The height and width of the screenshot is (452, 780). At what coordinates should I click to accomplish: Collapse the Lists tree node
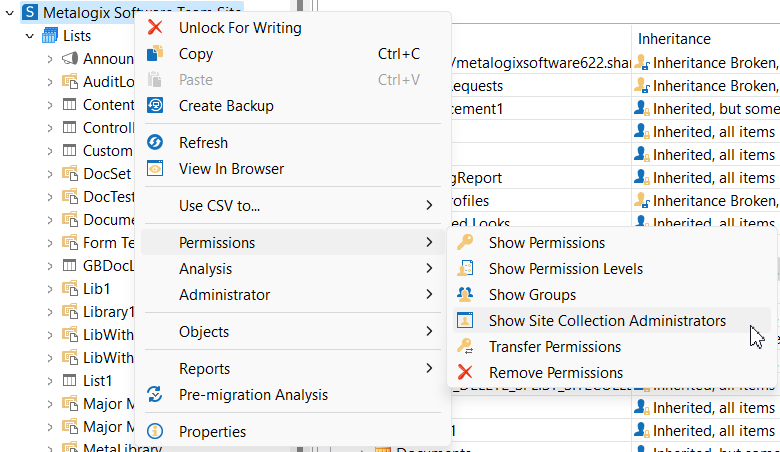pos(30,36)
